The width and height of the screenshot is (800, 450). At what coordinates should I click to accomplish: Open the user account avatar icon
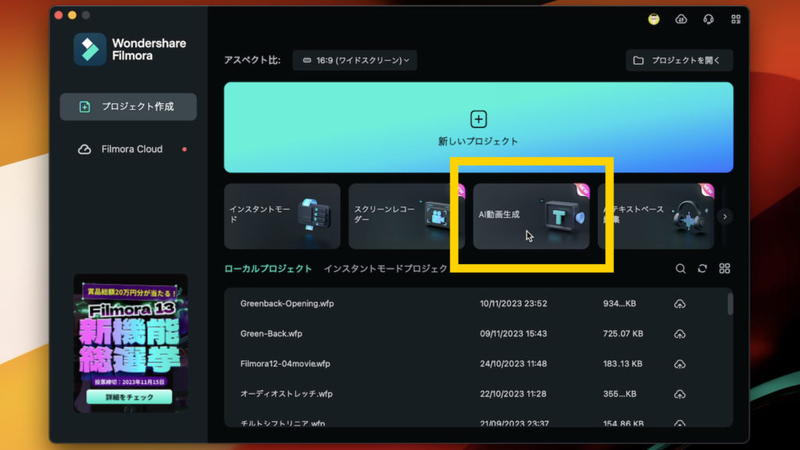654,19
